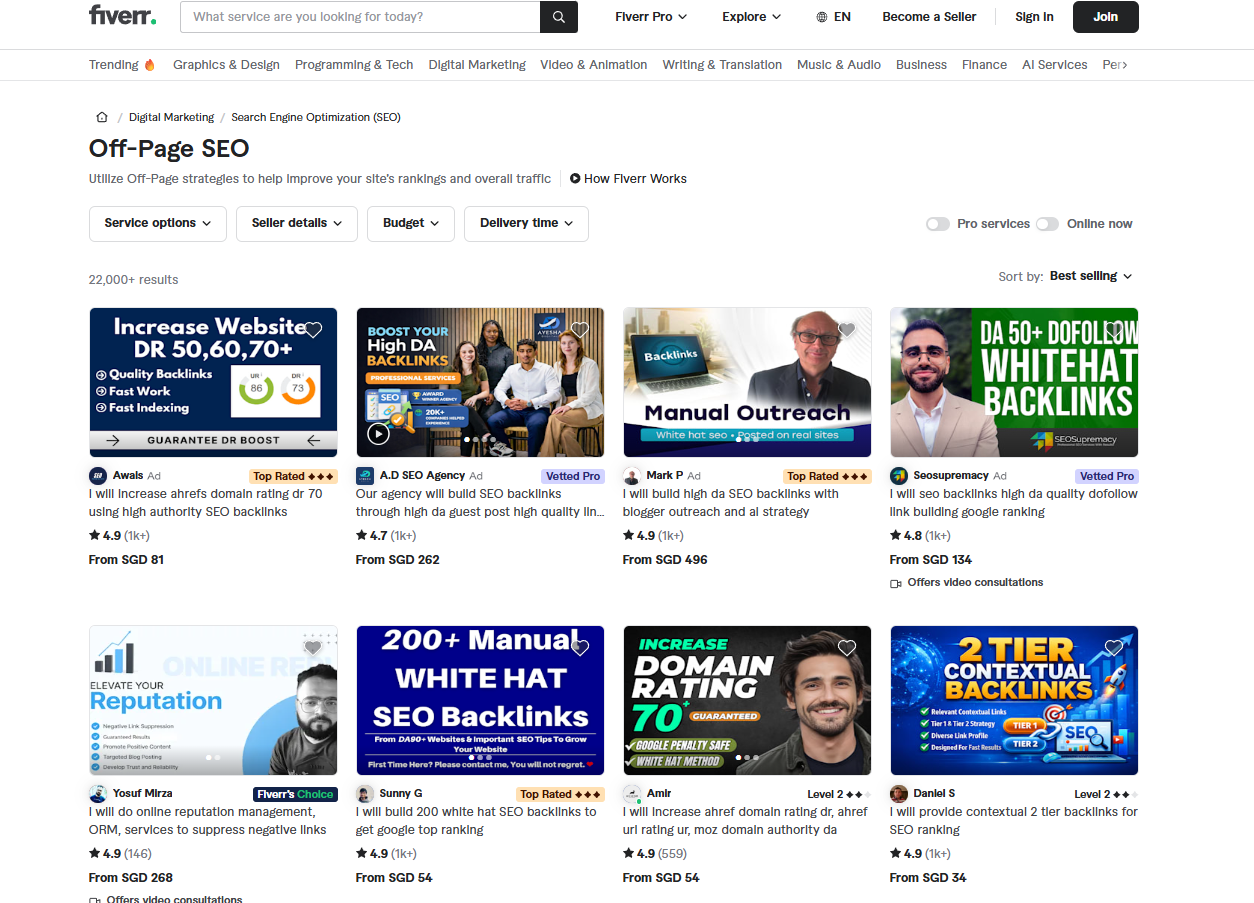Click the globe language icon
1254x903 pixels.
click(822, 17)
